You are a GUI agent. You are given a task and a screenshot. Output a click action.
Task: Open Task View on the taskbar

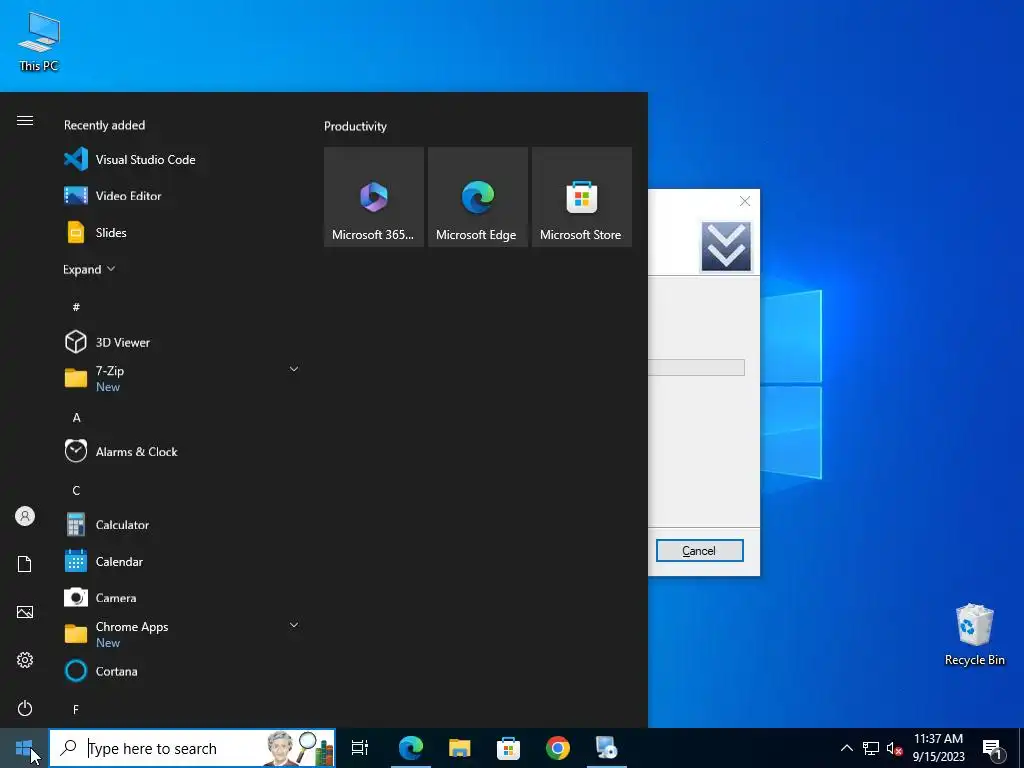360,748
